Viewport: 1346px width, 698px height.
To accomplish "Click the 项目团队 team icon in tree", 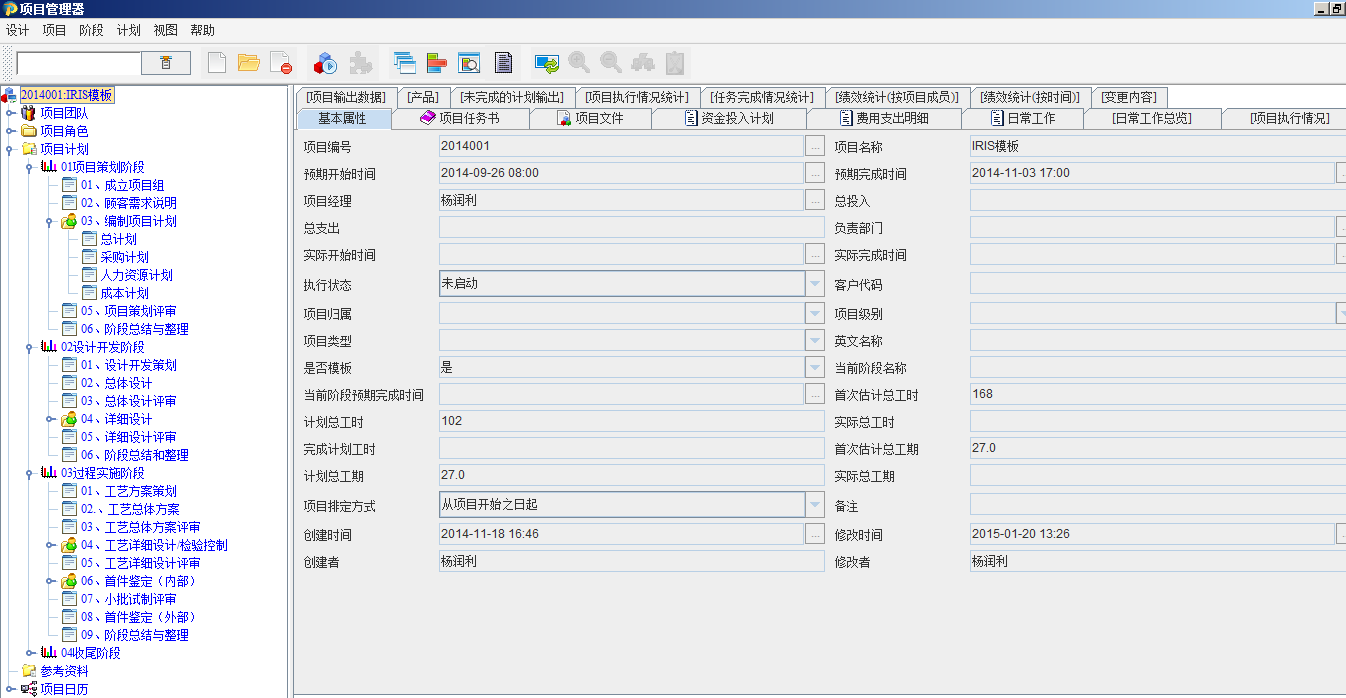I will [x=28, y=113].
